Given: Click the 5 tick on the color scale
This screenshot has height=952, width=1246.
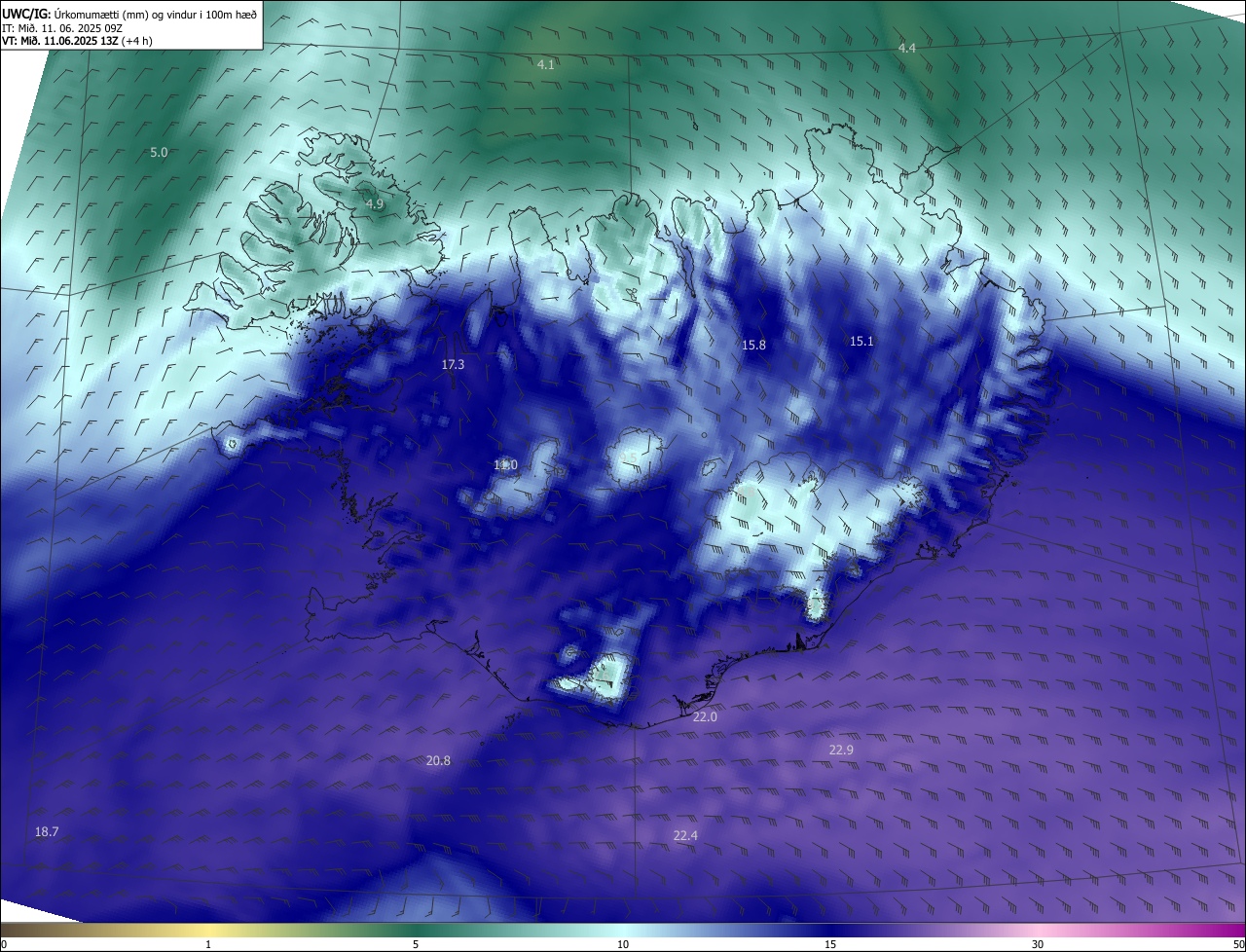Looking at the screenshot, I should click(416, 944).
